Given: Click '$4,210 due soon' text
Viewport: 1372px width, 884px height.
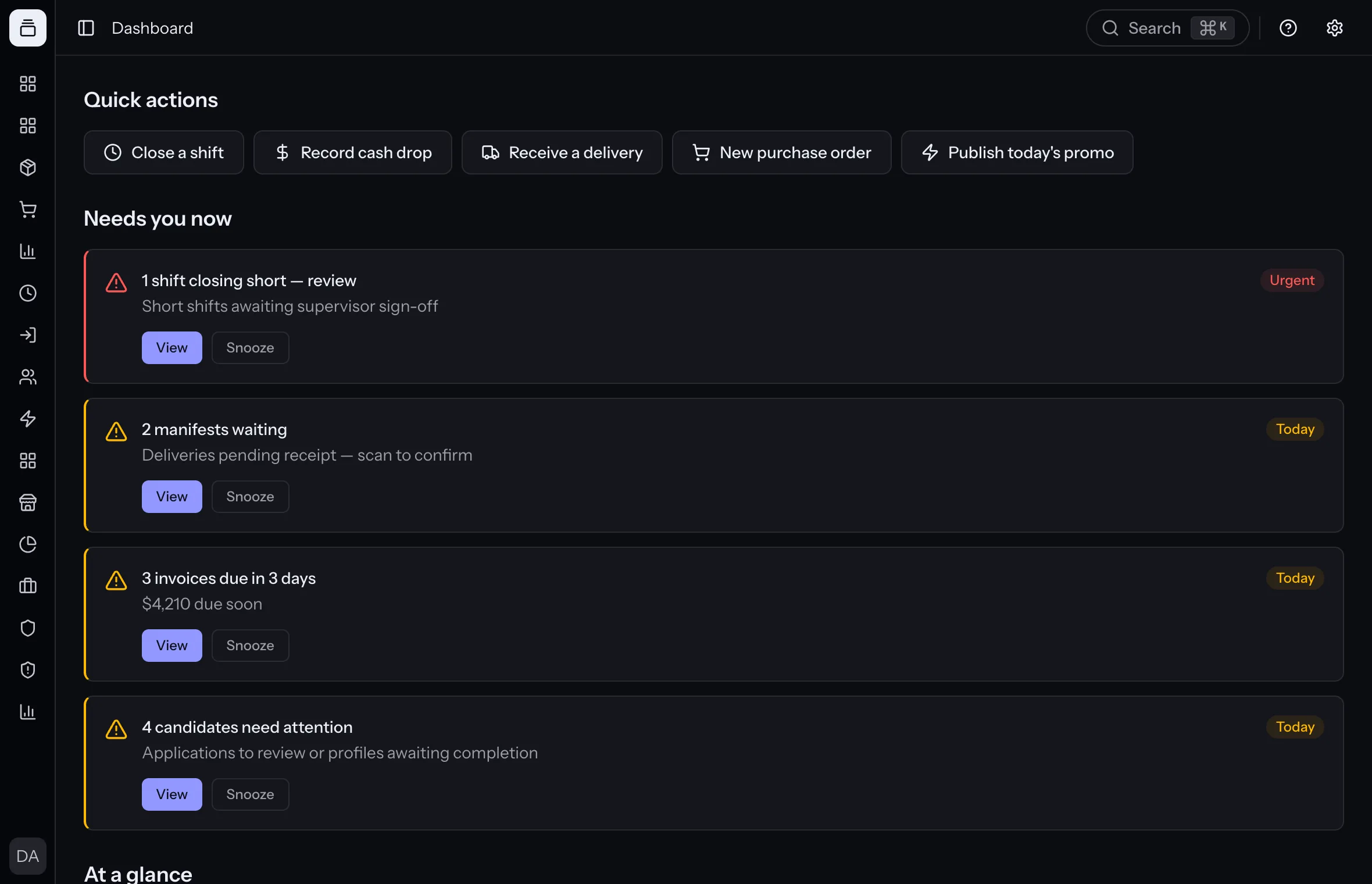Looking at the screenshot, I should coord(202,604).
